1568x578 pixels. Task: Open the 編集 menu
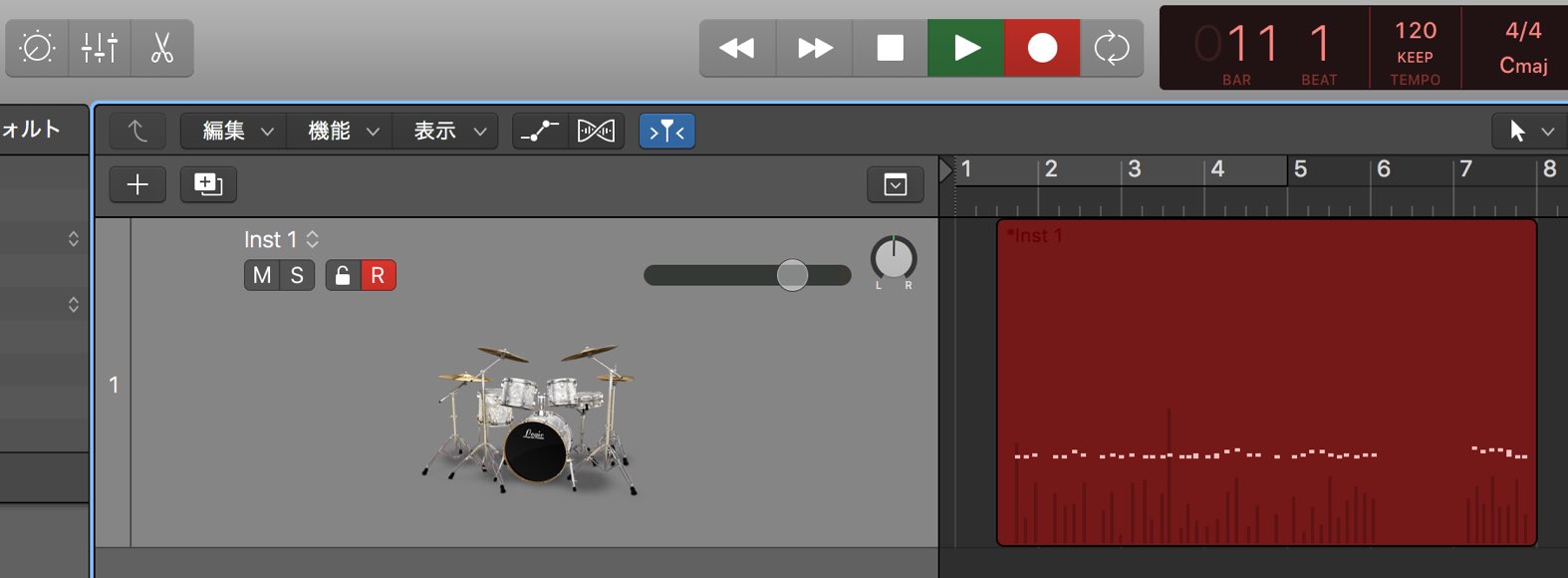[234, 131]
